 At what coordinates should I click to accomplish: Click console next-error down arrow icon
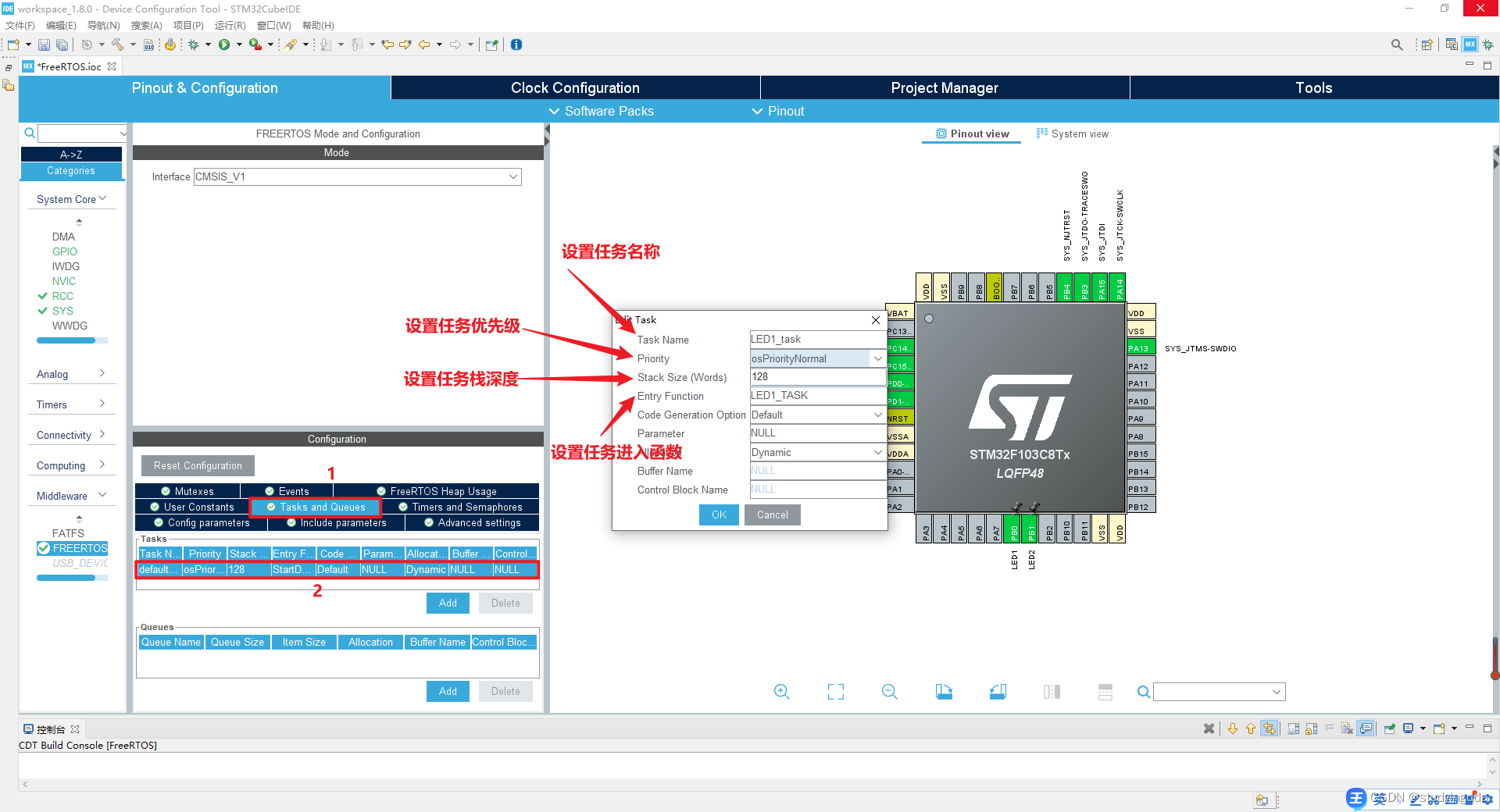coord(1233,728)
